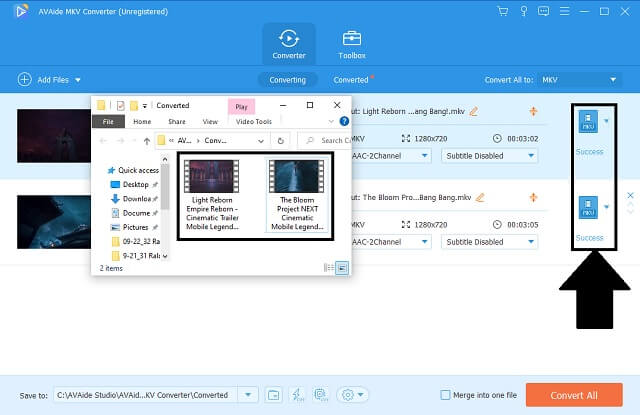640x415 pixels.
Task: Select Downloads in Explorer sidebar
Action: click(x=135, y=199)
